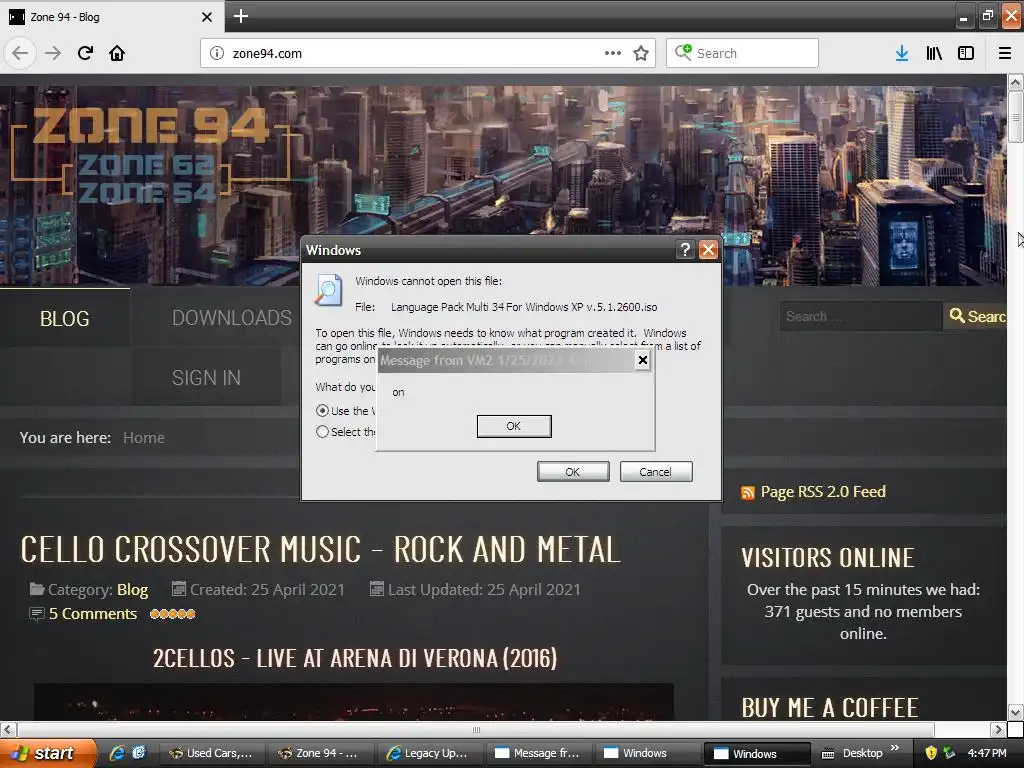Open the Cello Crossover Music article title
Image resolution: width=1024 pixels, height=768 pixels.
[320, 549]
